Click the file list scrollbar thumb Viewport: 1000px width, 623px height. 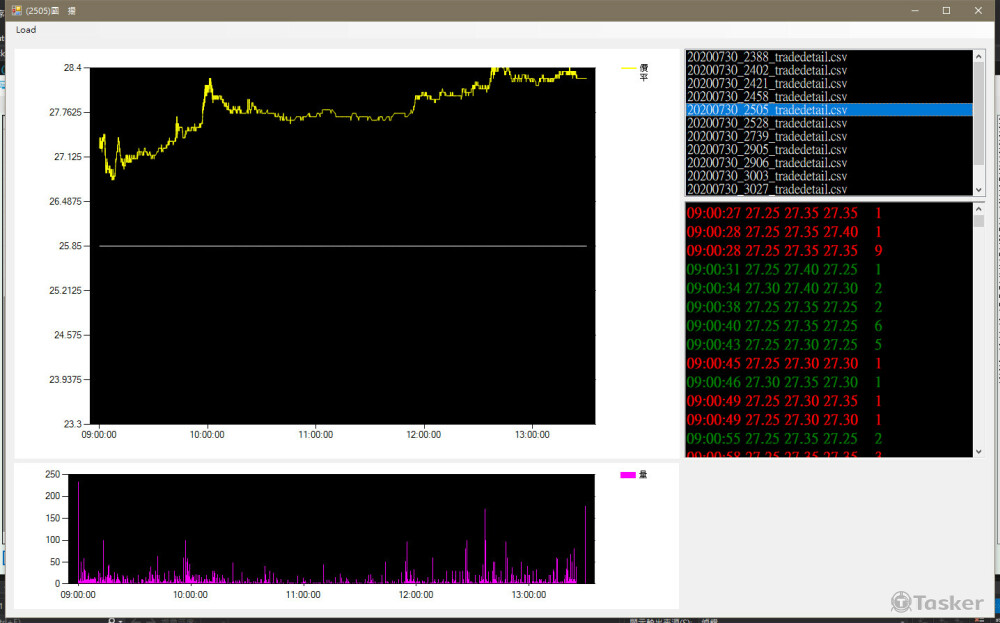(979, 115)
